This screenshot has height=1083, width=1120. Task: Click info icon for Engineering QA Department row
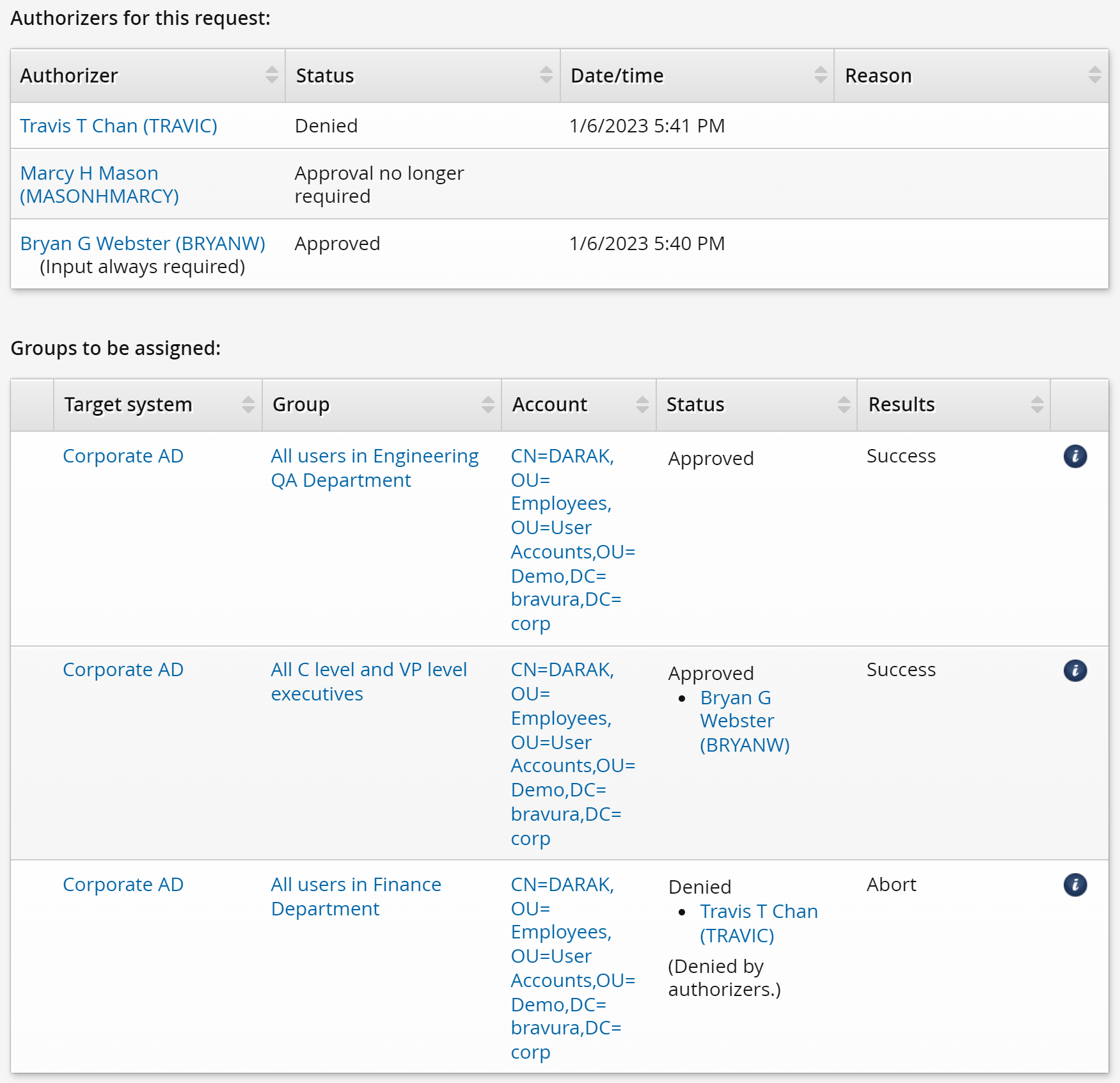(1075, 457)
